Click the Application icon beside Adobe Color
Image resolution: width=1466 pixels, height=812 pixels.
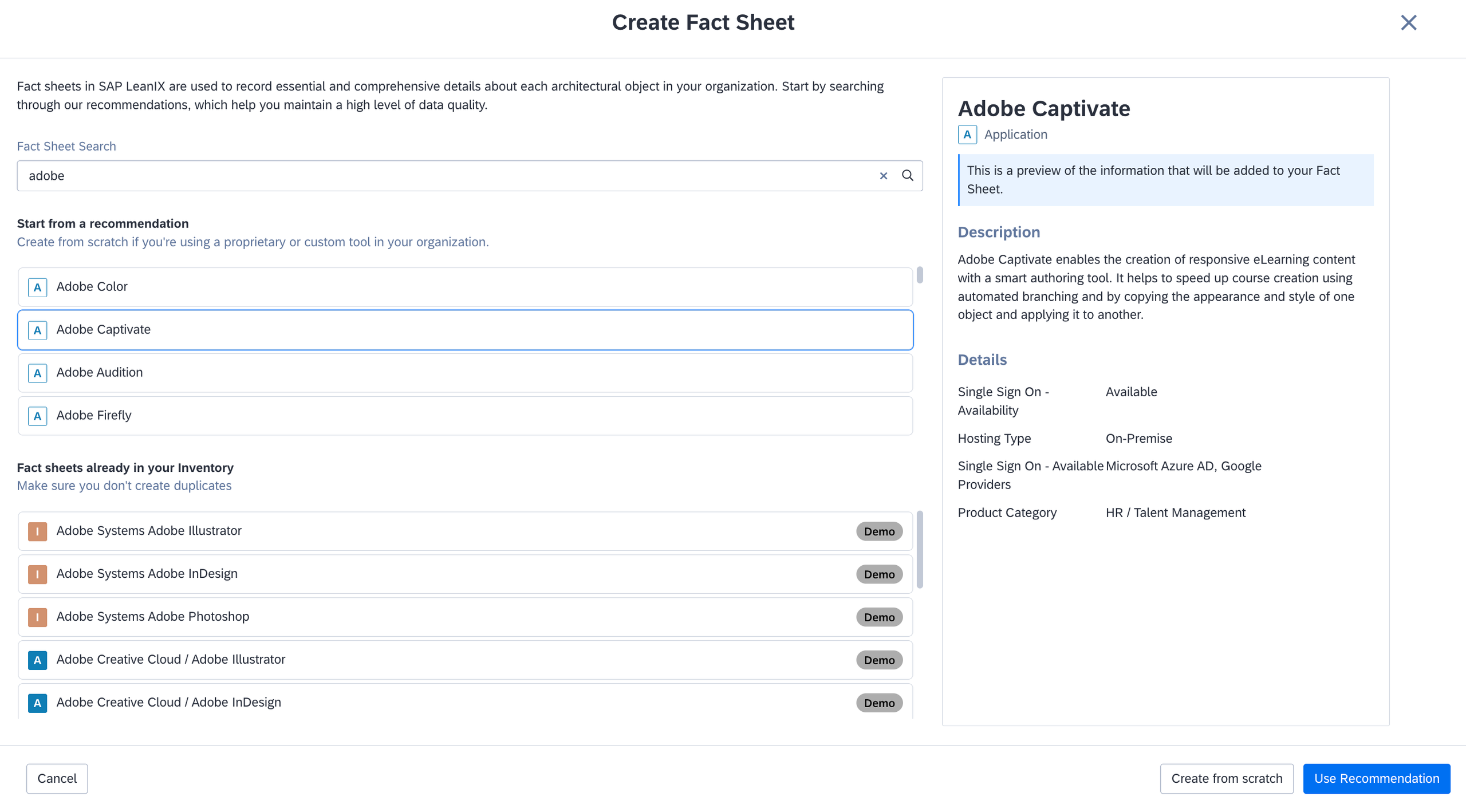(x=37, y=287)
